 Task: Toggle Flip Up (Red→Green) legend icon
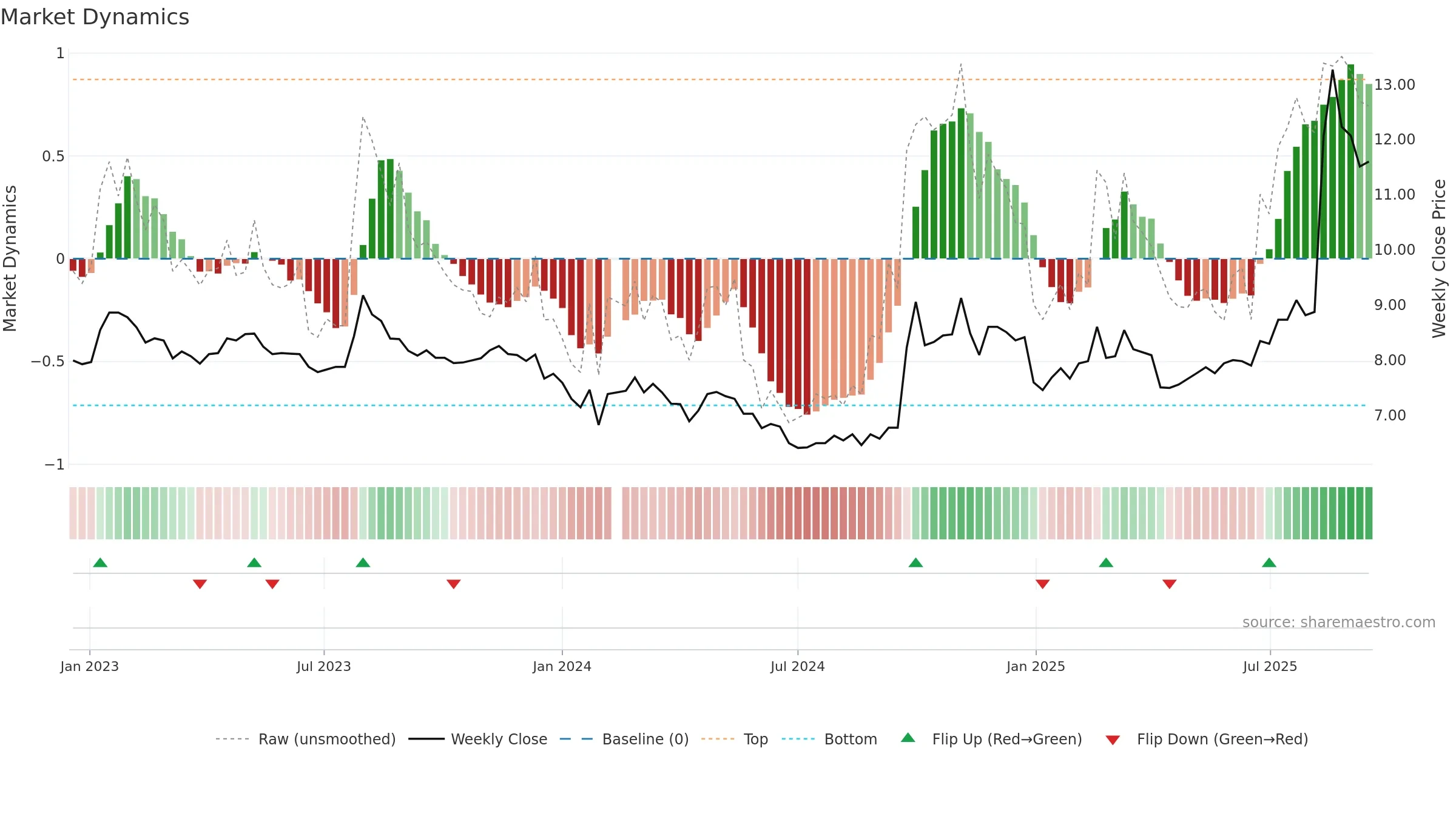click(908, 738)
